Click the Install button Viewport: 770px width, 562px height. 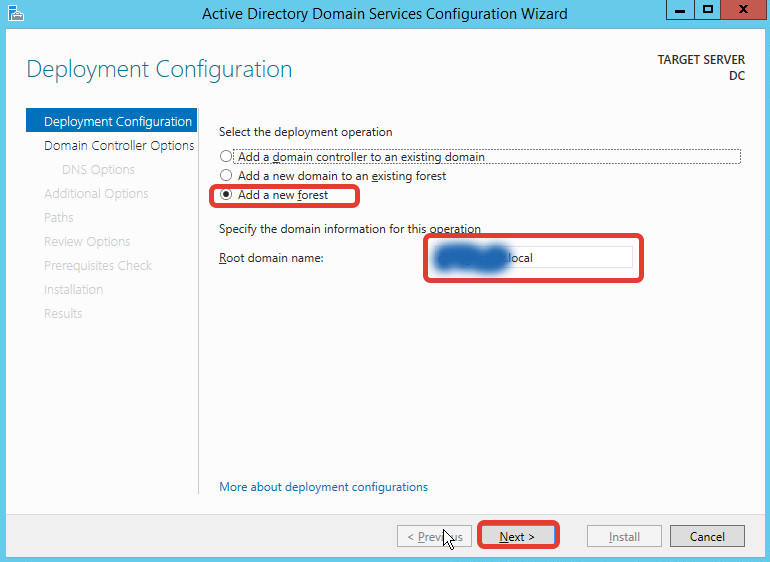pyautogui.click(x=624, y=536)
